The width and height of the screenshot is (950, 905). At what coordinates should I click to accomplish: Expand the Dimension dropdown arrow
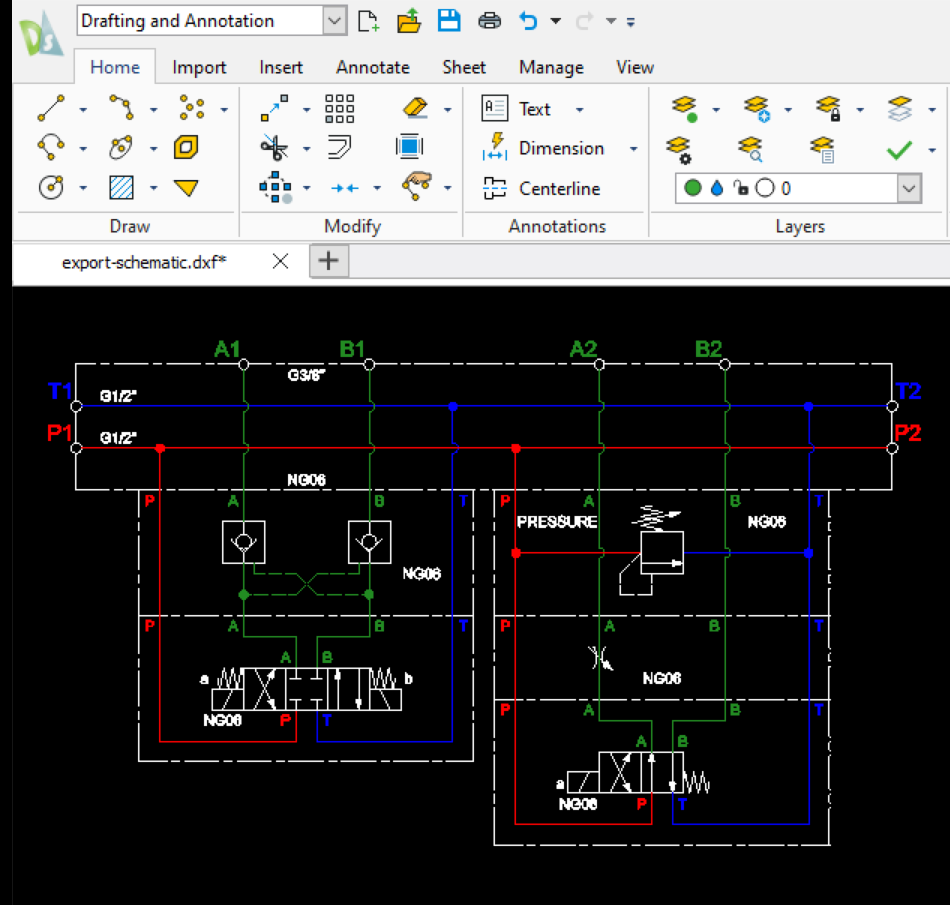click(x=633, y=149)
